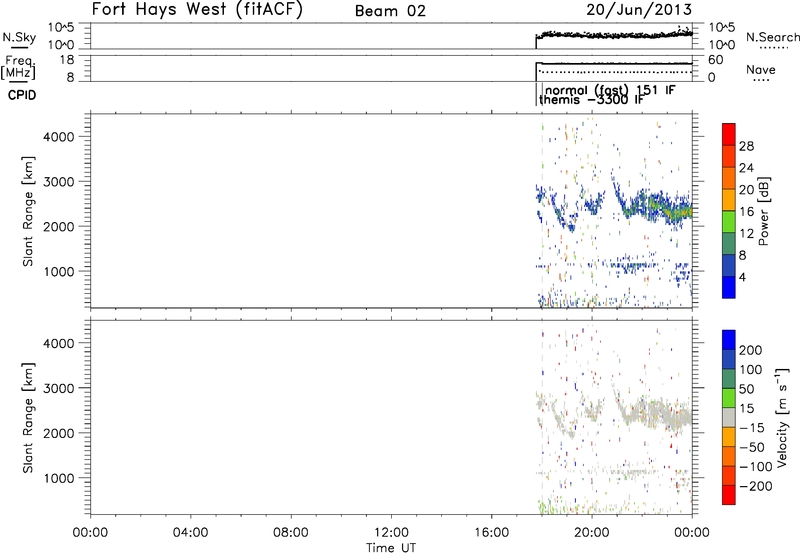Click the 'N.Sky' legend label
This screenshot has height=554, width=800.
pyautogui.click(x=19, y=37)
